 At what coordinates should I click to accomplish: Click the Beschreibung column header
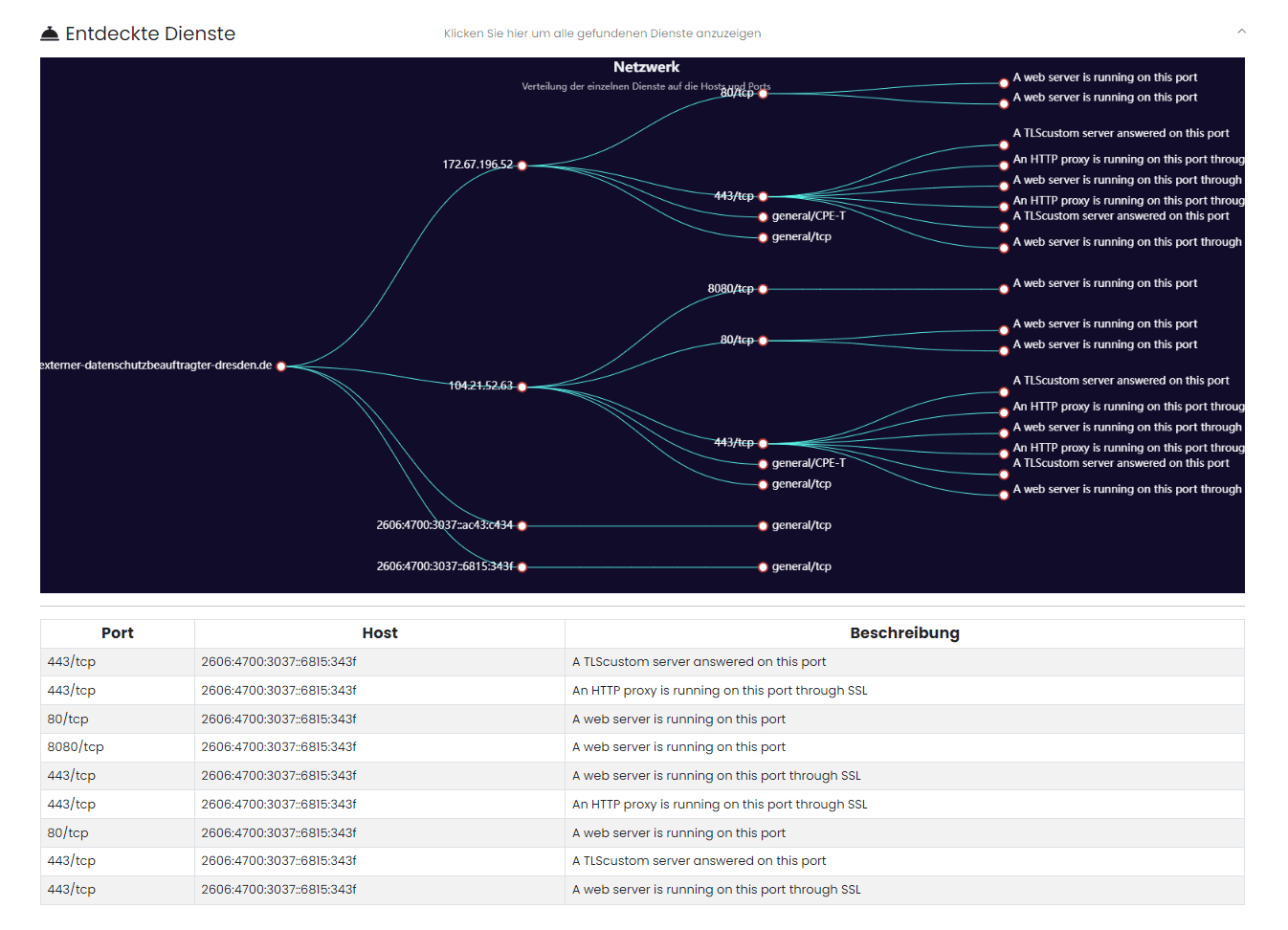tap(903, 633)
